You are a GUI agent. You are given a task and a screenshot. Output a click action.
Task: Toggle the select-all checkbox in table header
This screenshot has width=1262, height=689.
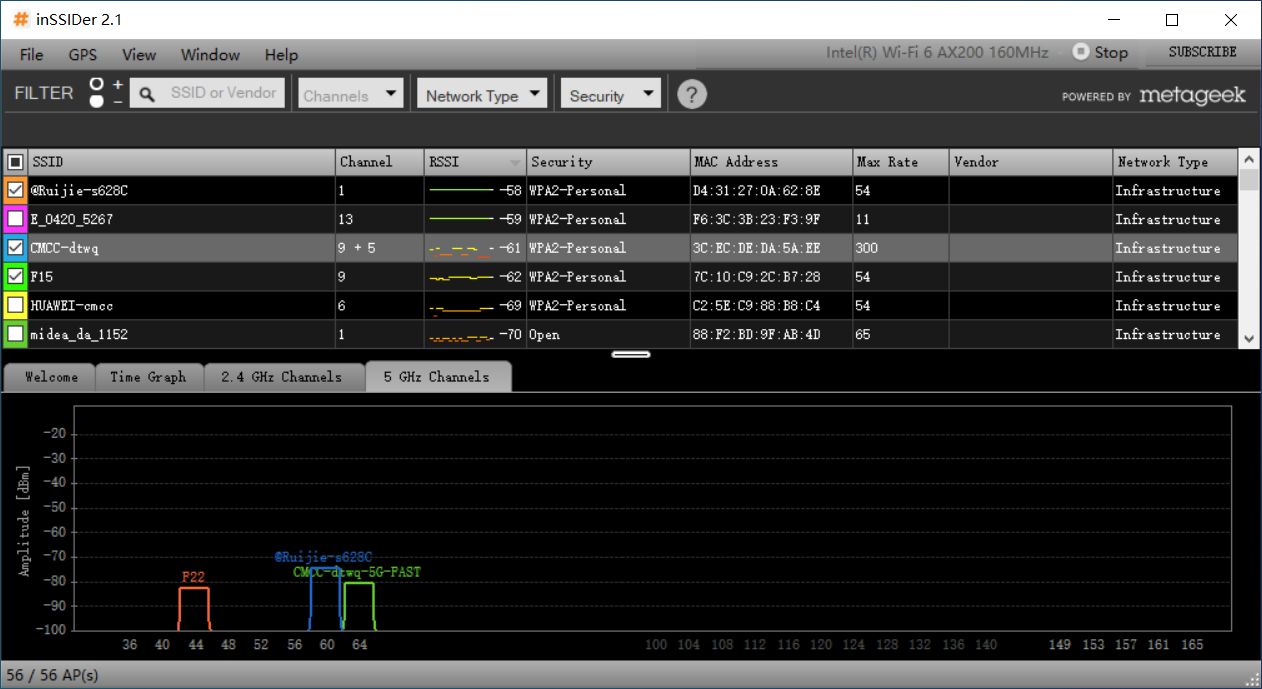coord(15,161)
